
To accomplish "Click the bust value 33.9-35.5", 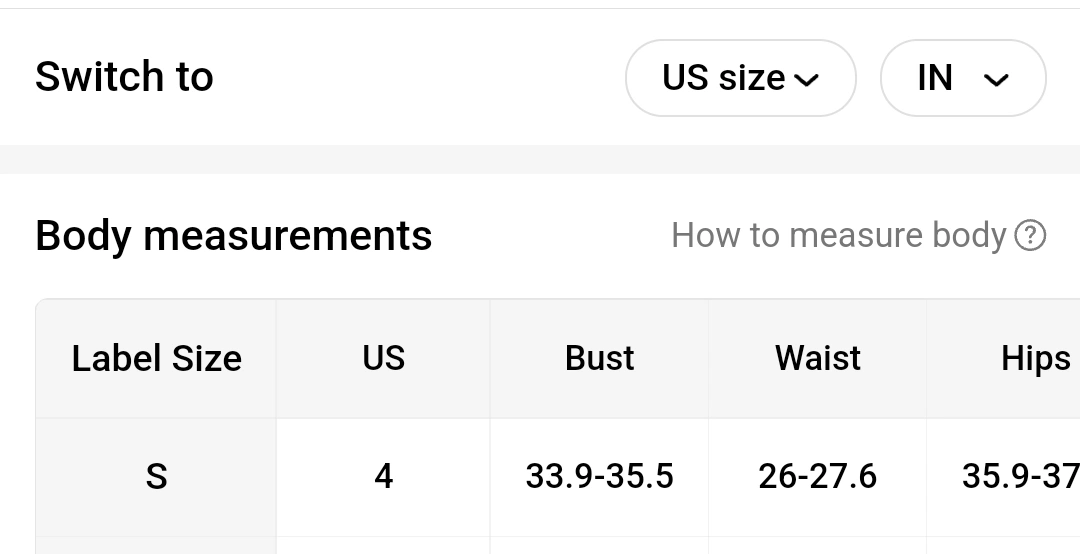I will point(599,477).
